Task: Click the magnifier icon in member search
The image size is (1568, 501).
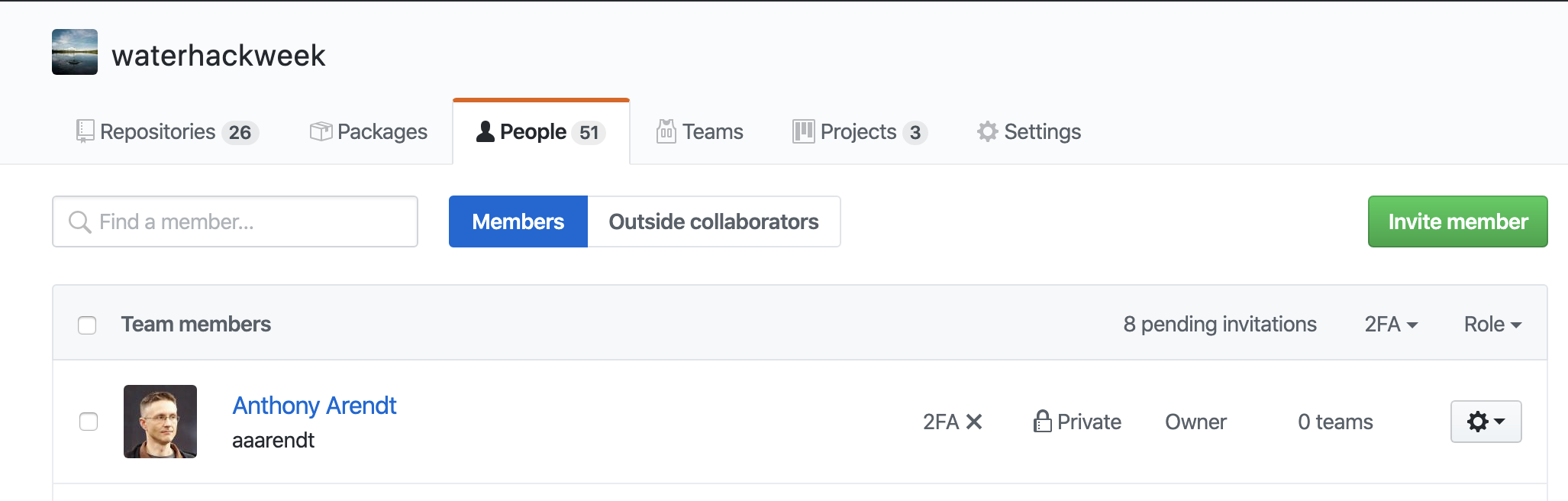Action: pyautogui.click(x=79, y=221)
